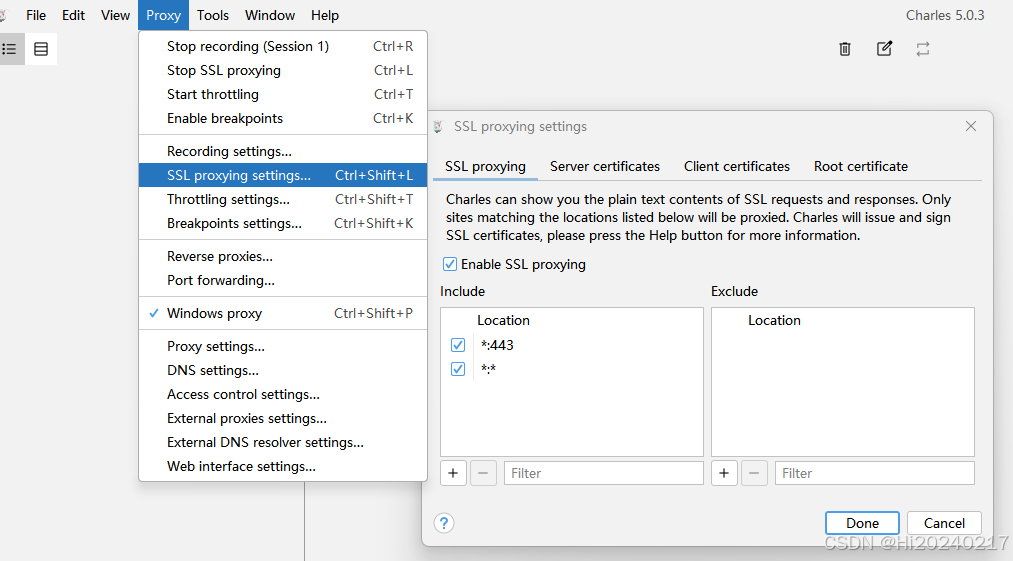Open the View menu

(115, 15)
